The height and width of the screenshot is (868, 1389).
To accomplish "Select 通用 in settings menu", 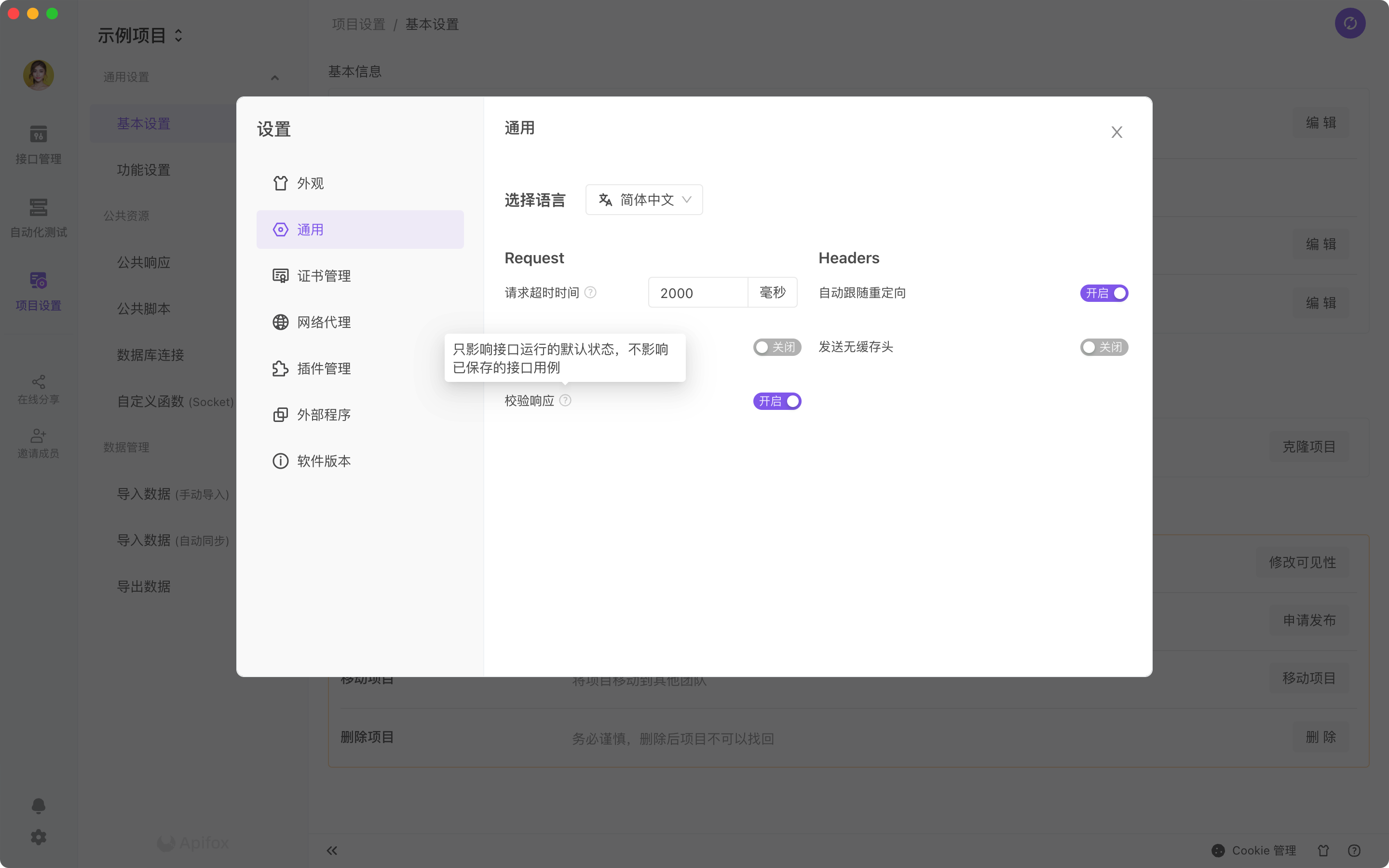I will pyautogui.click(x=360, y=230).
